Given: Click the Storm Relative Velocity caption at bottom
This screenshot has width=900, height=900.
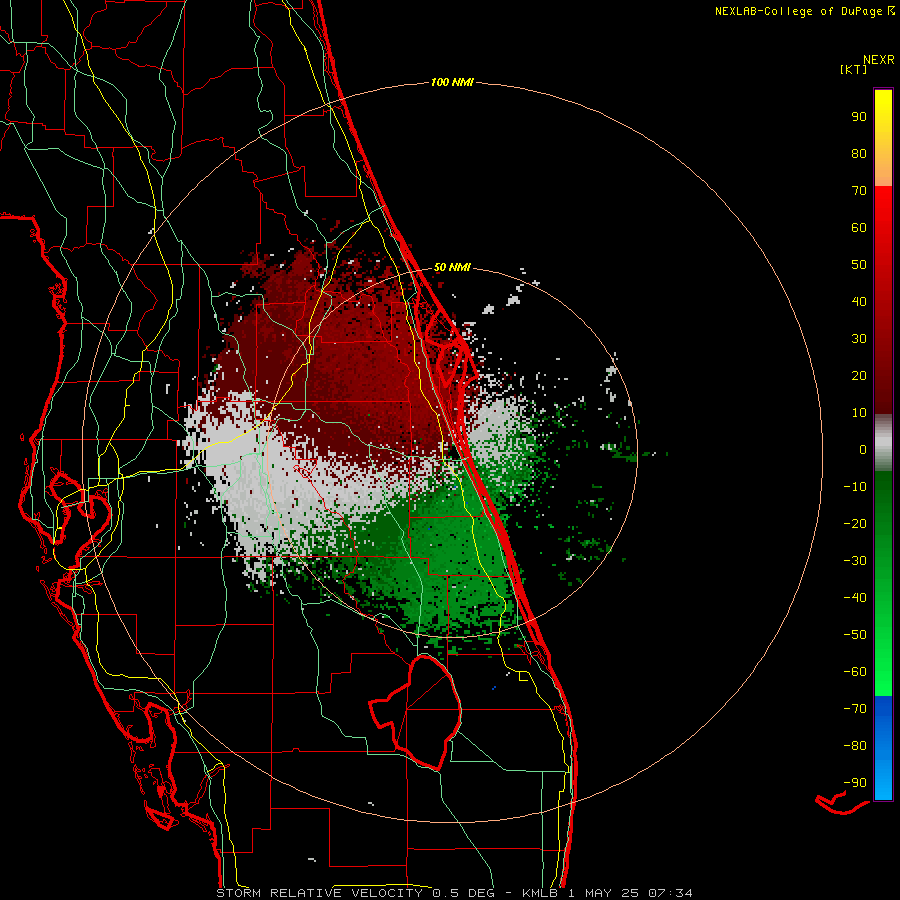Looking at the screenshot, I should (x=454, y=893).
